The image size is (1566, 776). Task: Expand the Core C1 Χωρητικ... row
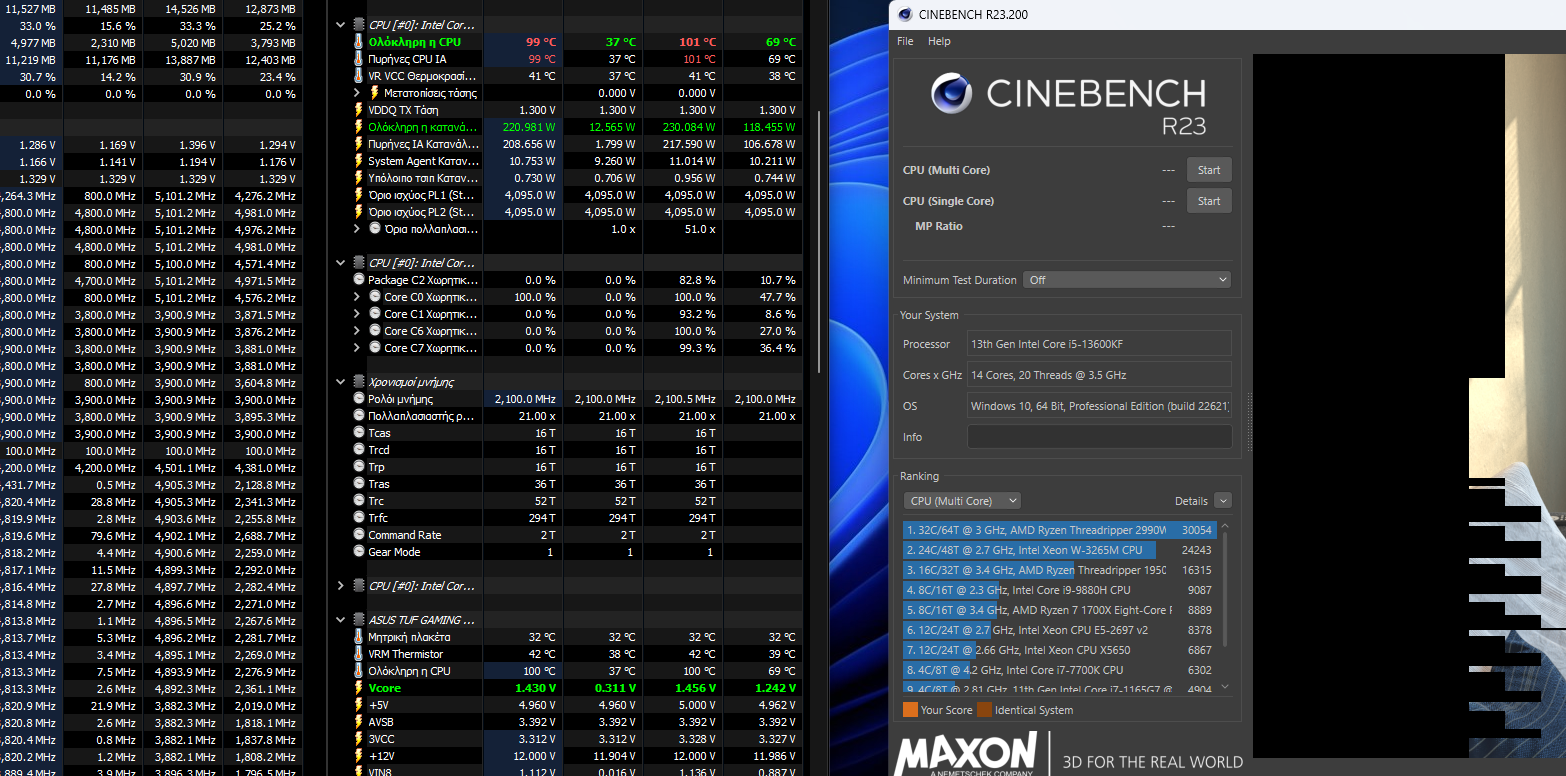[x=358, y=314]
